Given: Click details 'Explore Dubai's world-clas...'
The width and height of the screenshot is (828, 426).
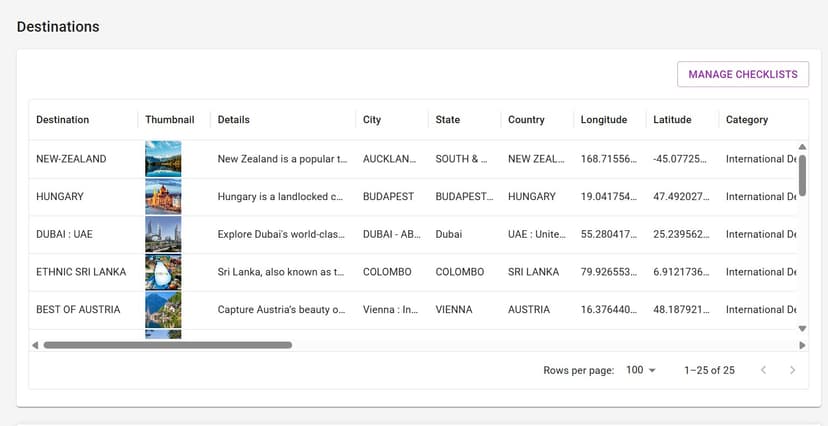Looking at the screenshot, I should tap(281, 234).
